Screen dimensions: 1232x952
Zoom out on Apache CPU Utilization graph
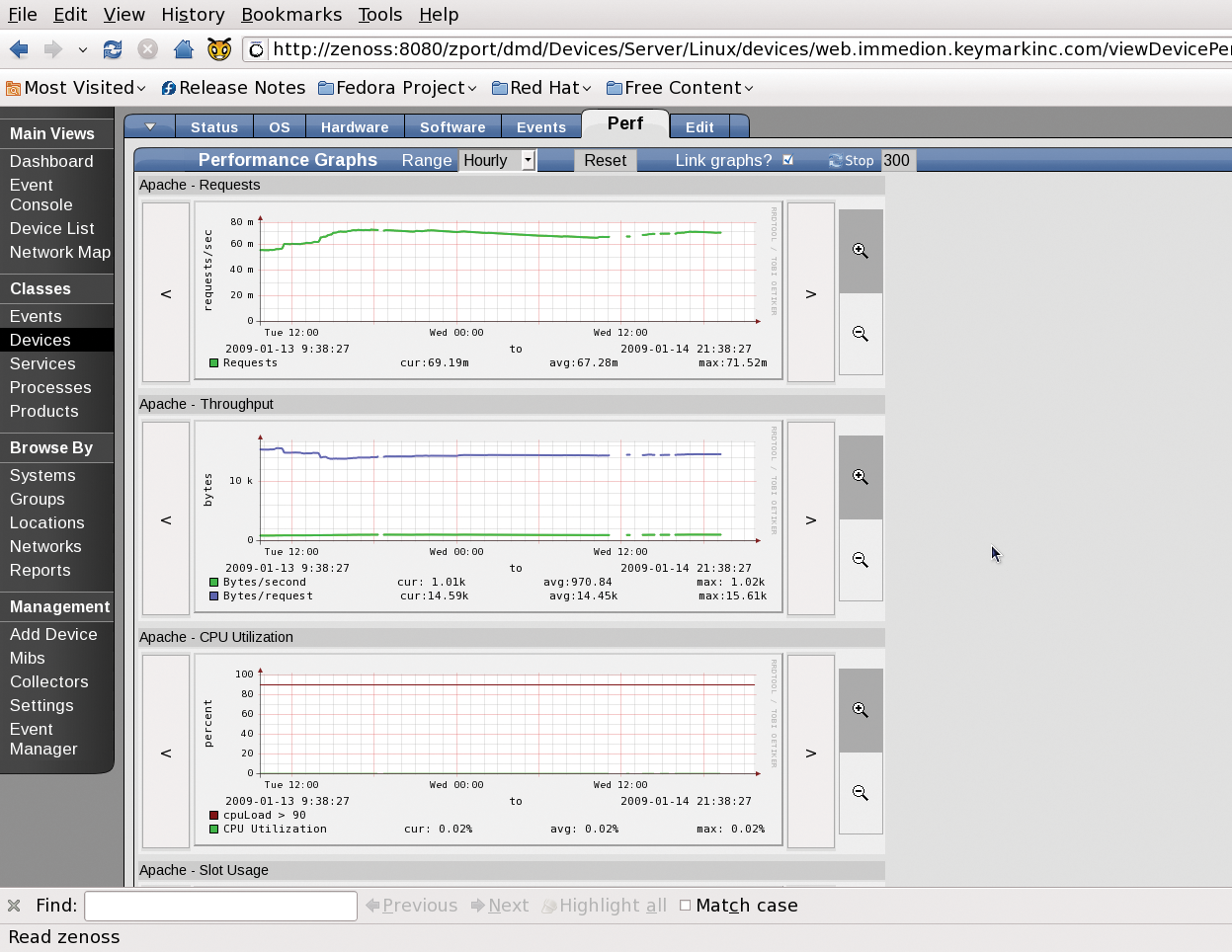[x=861, y=793]
